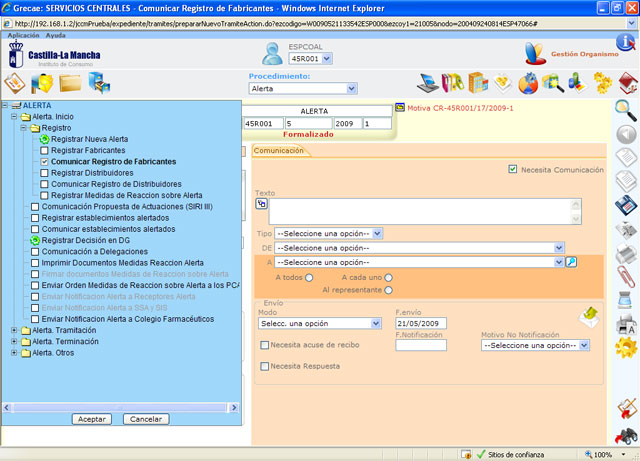Open the Ayuda menu
The width and height of the screenshot is (640, 461).
click(x=56, y=36)
